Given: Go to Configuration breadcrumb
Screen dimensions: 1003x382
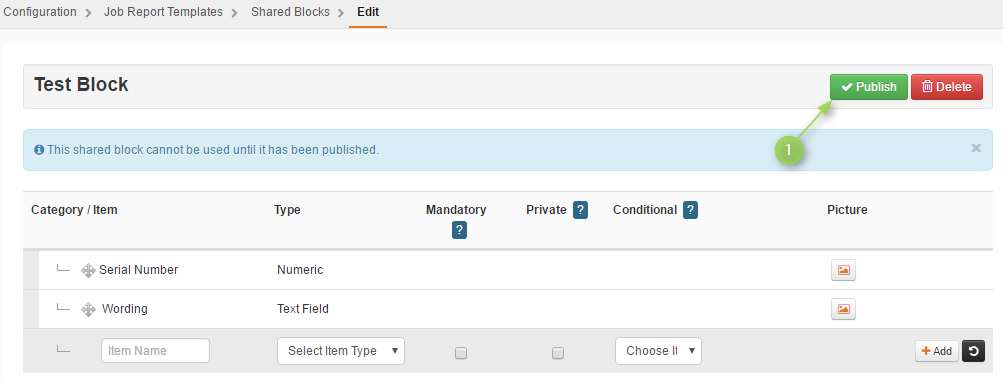Looking at the screenshot, I should (40, 12).
